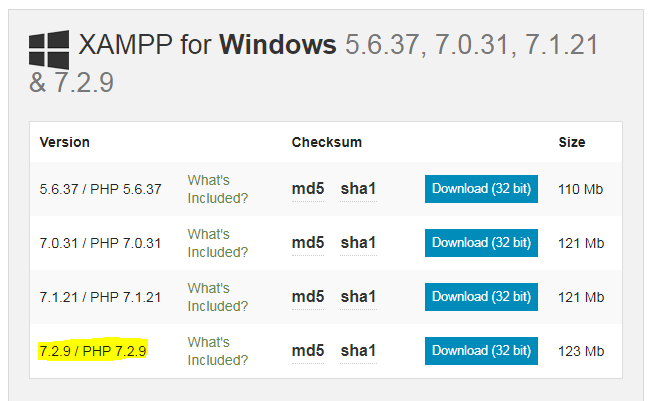Show sha1 checksum for 7.1.21
This screenshot has width=653, height=401.
[x=358, y=297]
